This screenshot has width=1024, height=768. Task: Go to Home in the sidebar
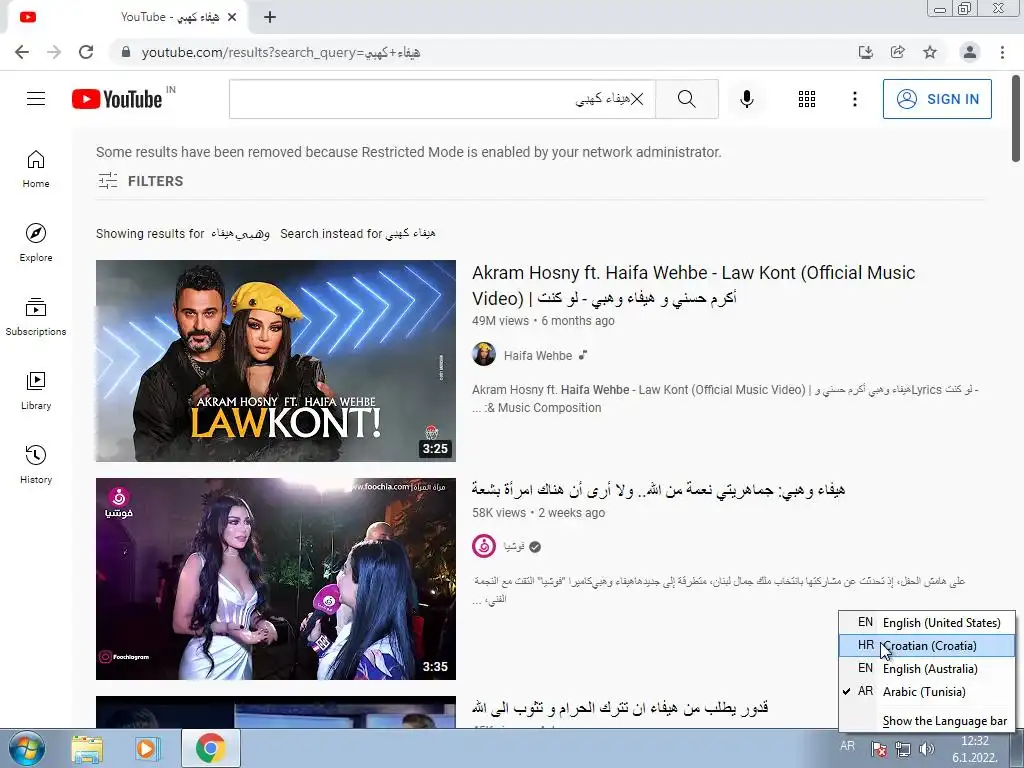click(x=36, y=168)
